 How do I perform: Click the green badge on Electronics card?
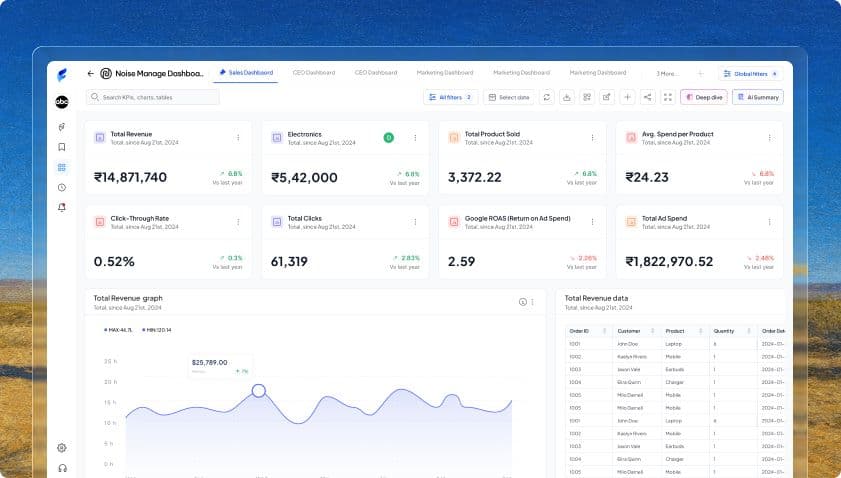point(389,138)
